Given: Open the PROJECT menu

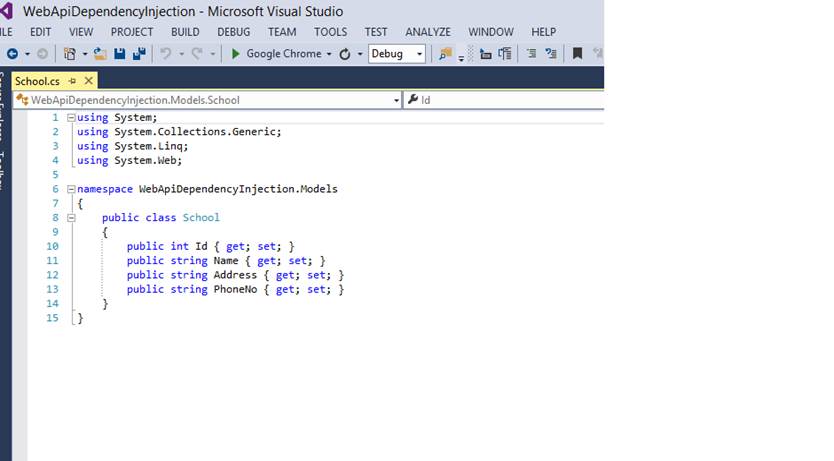Looking at the screenshot, I should click(132, 32).
